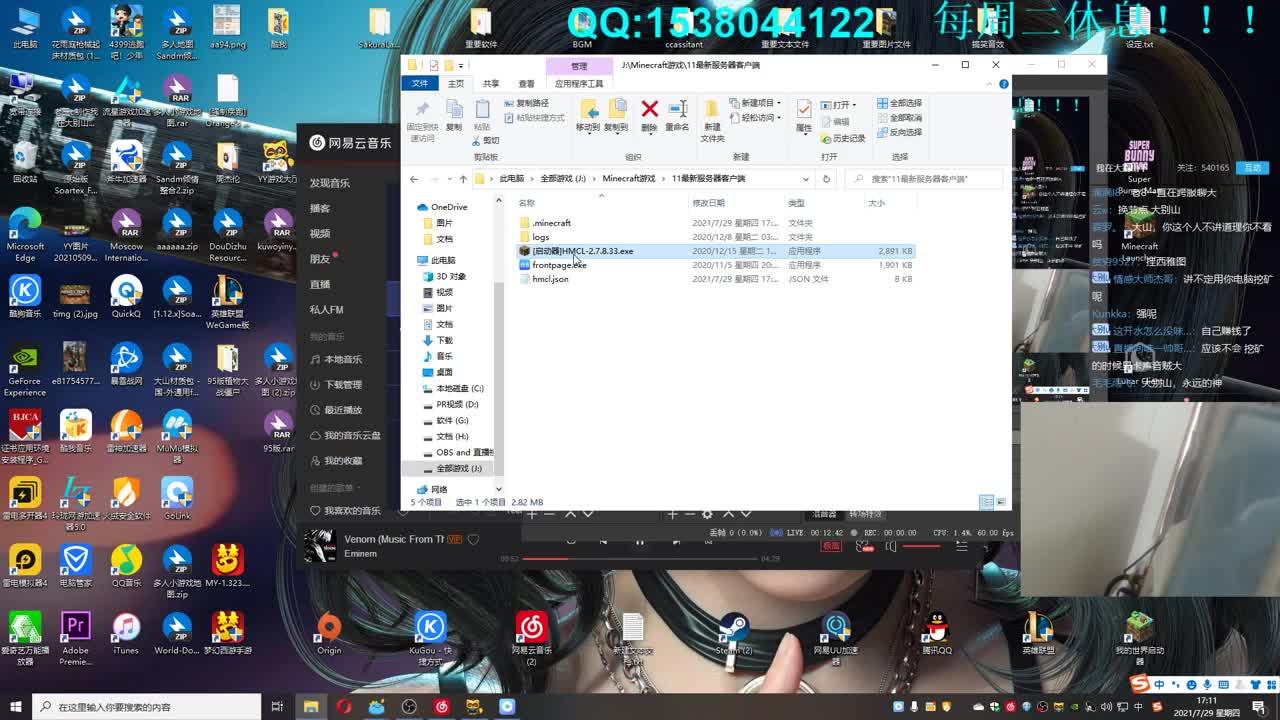
Task: Open the Easy access dropdown
Action: point(757,117)
